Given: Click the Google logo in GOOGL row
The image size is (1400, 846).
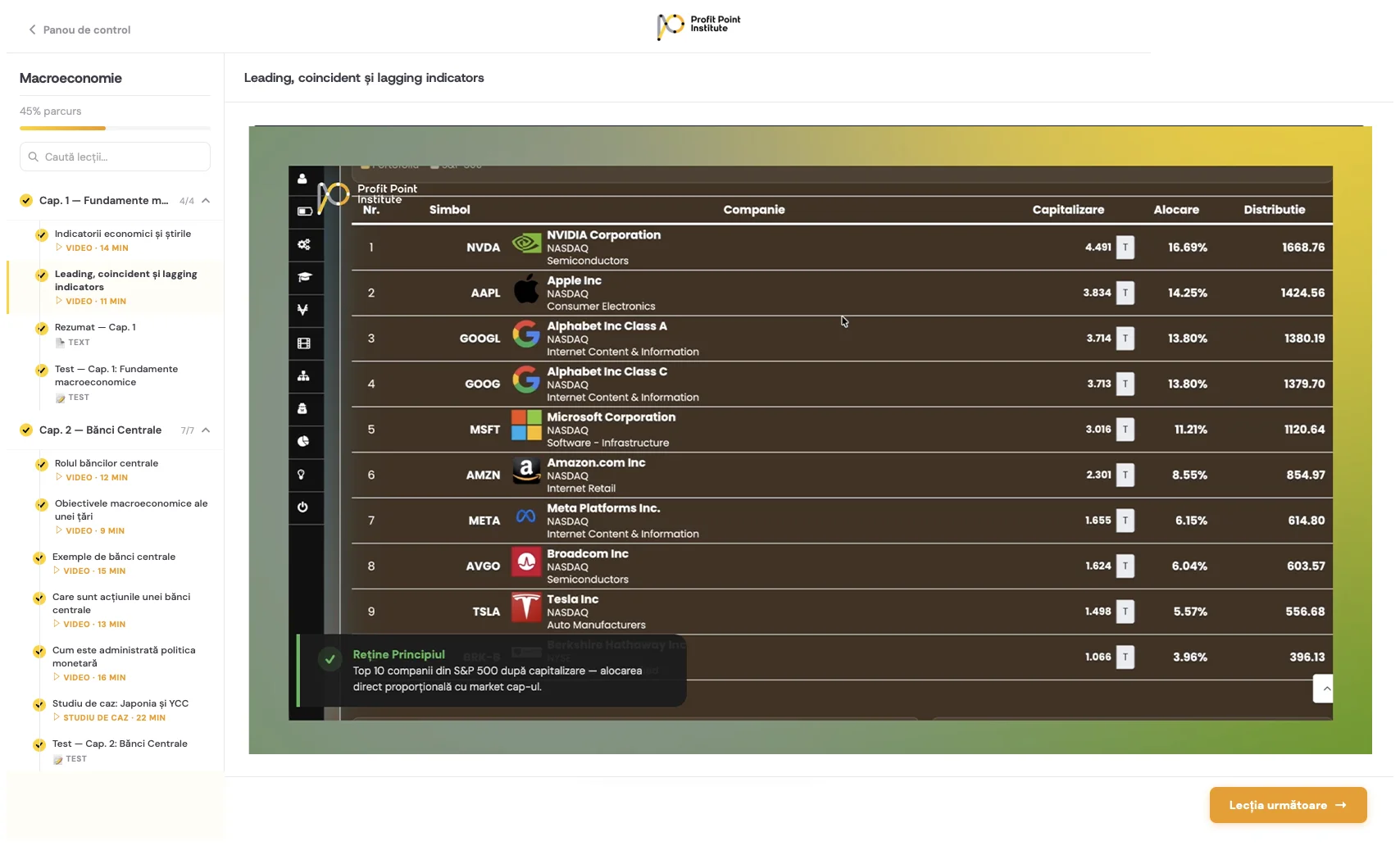Looking at the screenshot, I should pyautogui.click(x=526, y=334).
